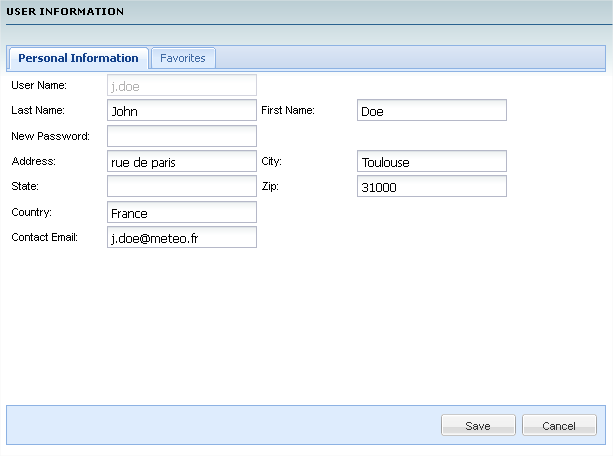Select the Address field with rue de paris
613x456 pixels.
[182, 161]
